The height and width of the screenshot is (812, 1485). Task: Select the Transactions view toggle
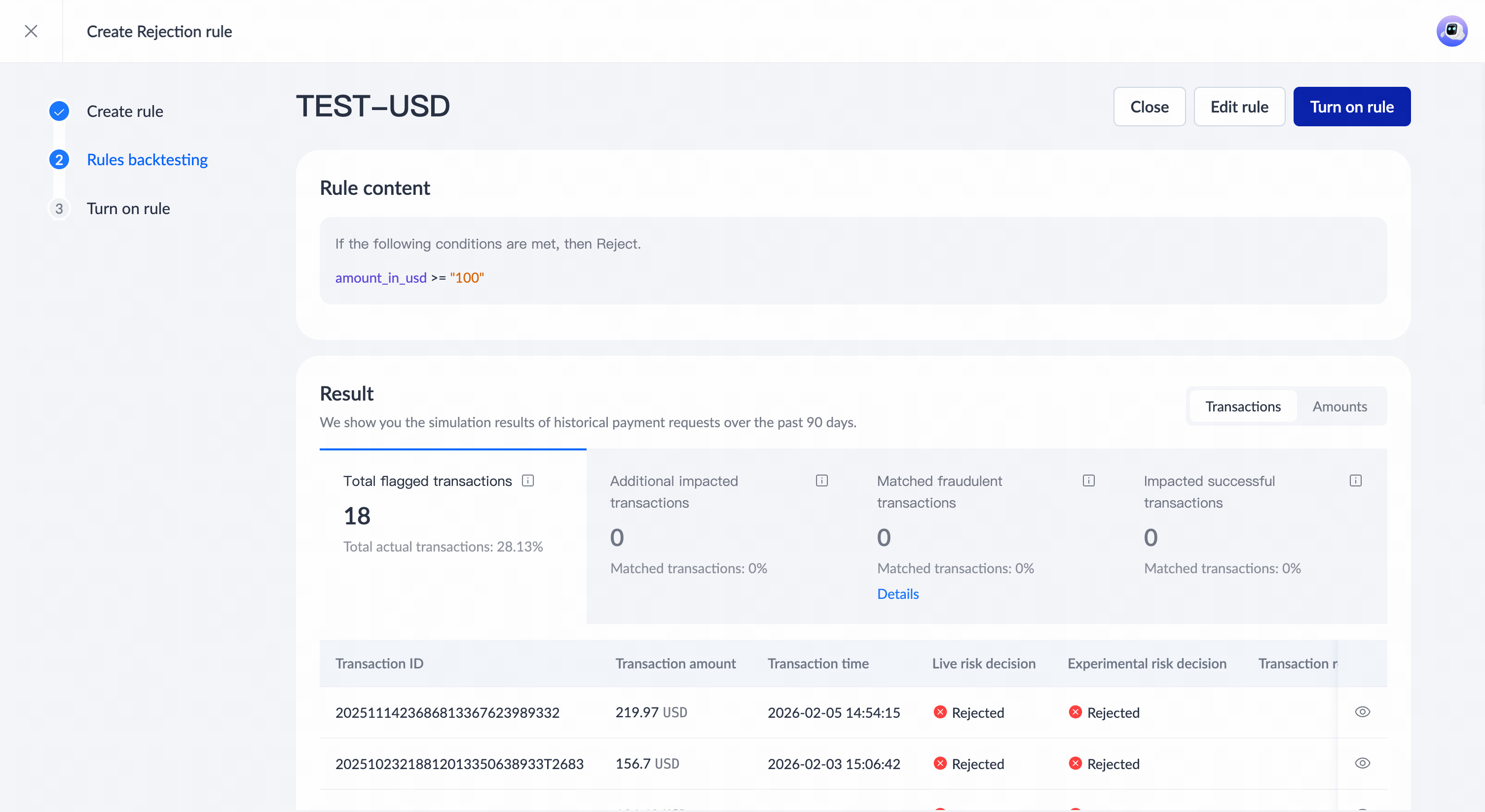coord(1242,407)
